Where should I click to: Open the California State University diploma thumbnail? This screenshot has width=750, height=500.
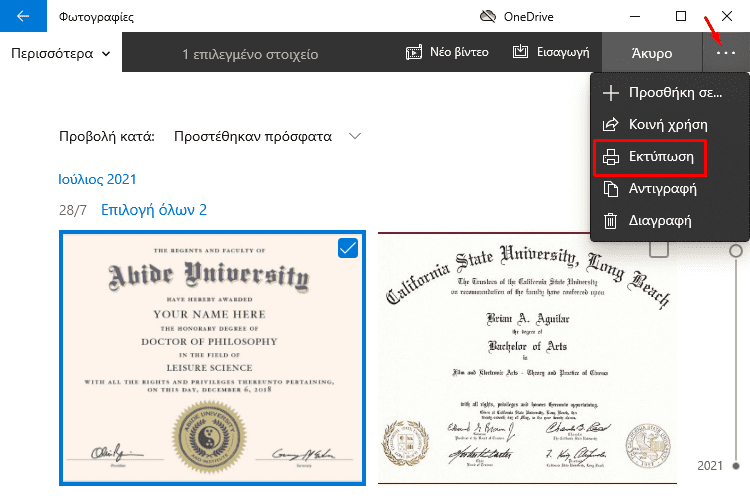527,358
